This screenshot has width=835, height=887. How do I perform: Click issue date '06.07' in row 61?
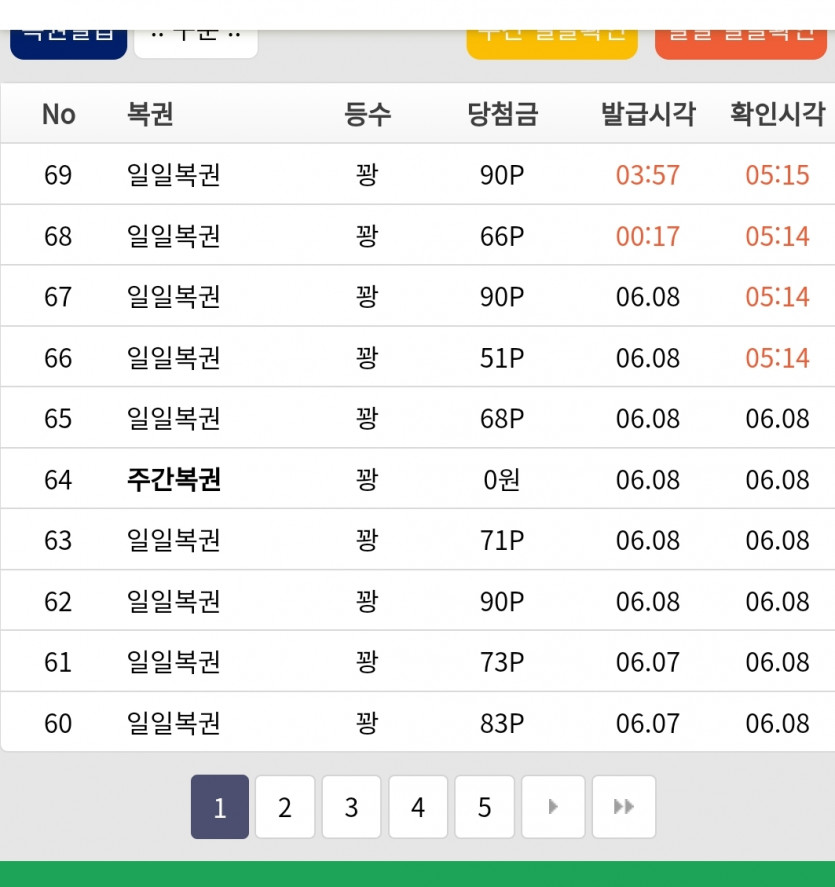click(x=648, y=662)
